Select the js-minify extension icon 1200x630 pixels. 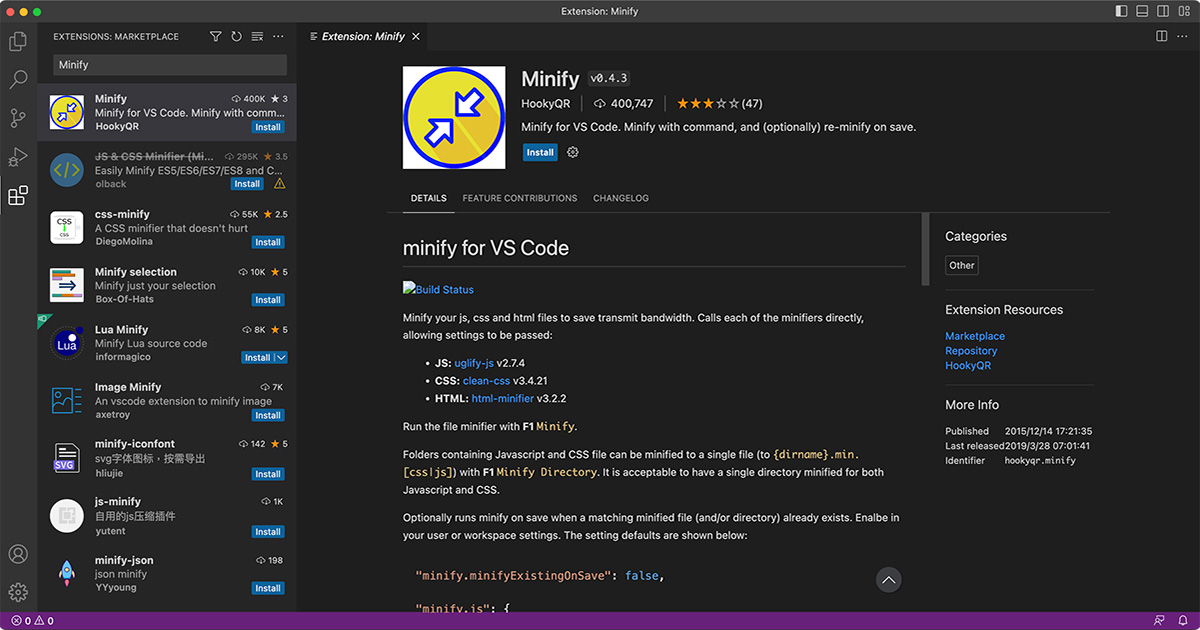(67, 515)
